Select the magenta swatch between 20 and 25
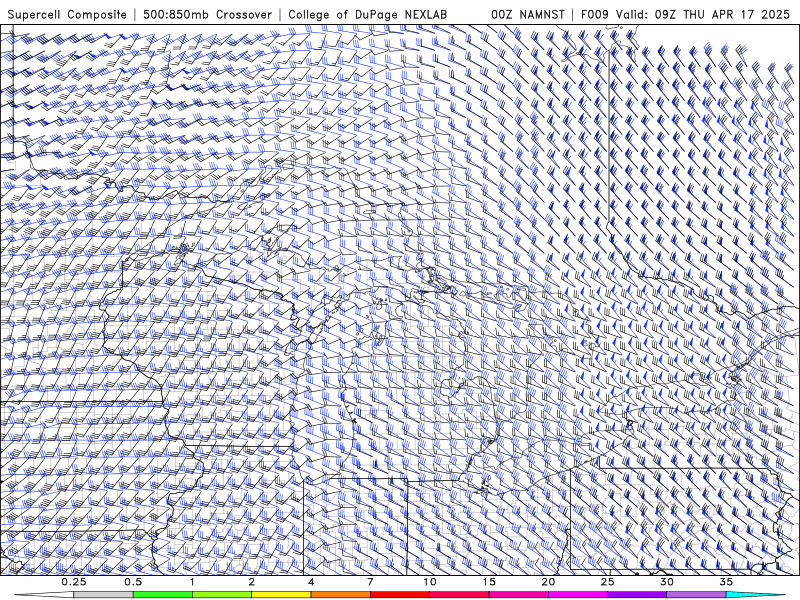The width and height of the screenshot is (800, 600). [x=578, y=595]
